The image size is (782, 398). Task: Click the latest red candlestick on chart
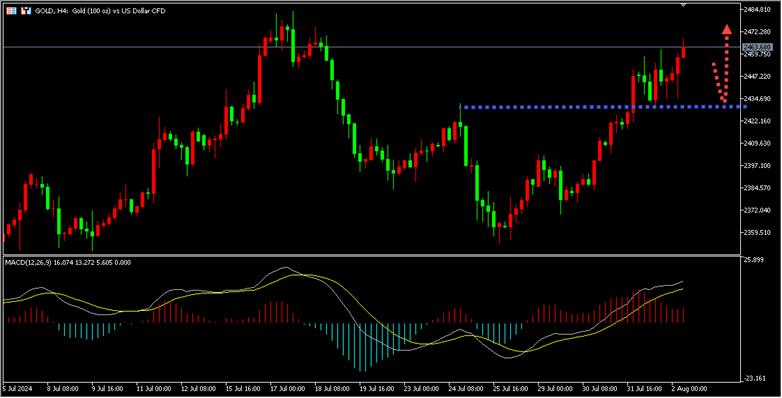[x=683, y=48]
